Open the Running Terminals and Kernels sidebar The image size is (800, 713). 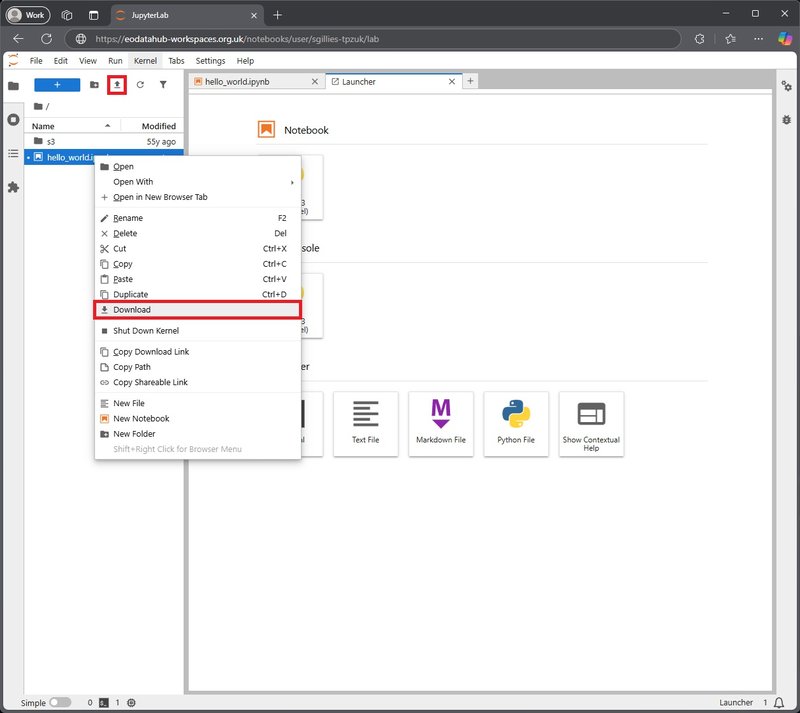(13, 119)
